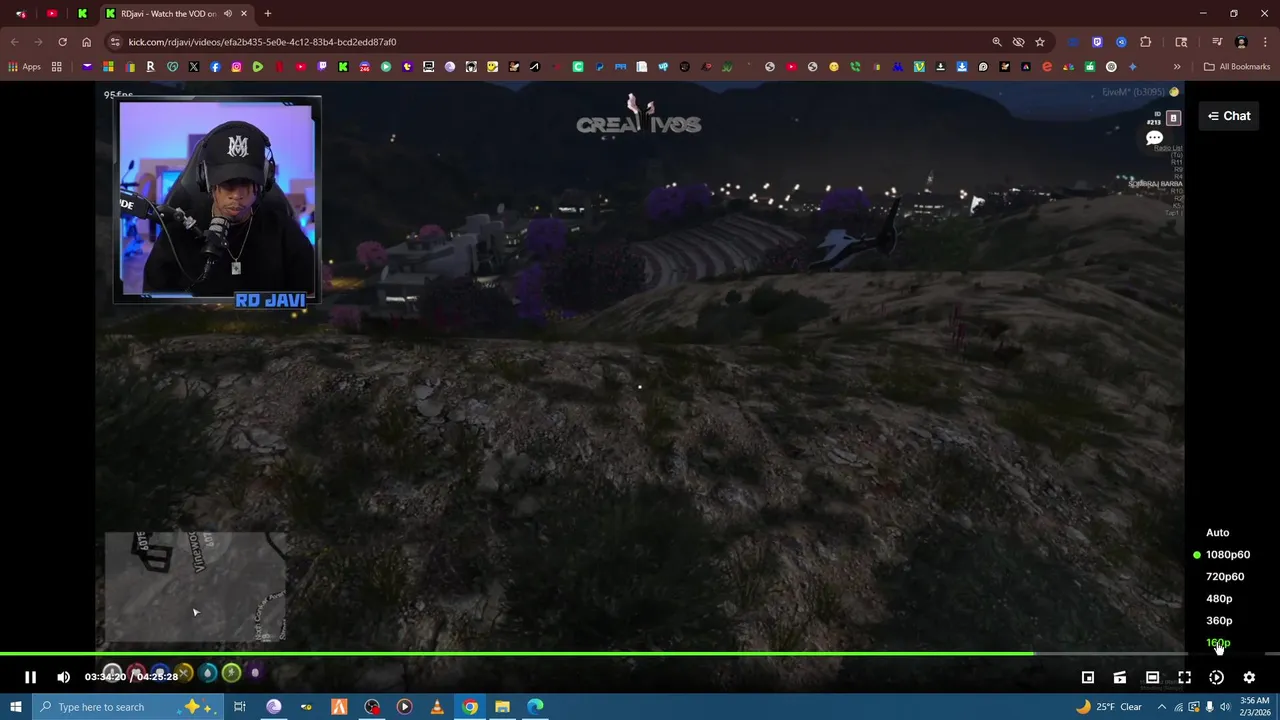The image size is (1280, 720).
Task: Open the Twitch bookmark
Action: tap(322, 67)
